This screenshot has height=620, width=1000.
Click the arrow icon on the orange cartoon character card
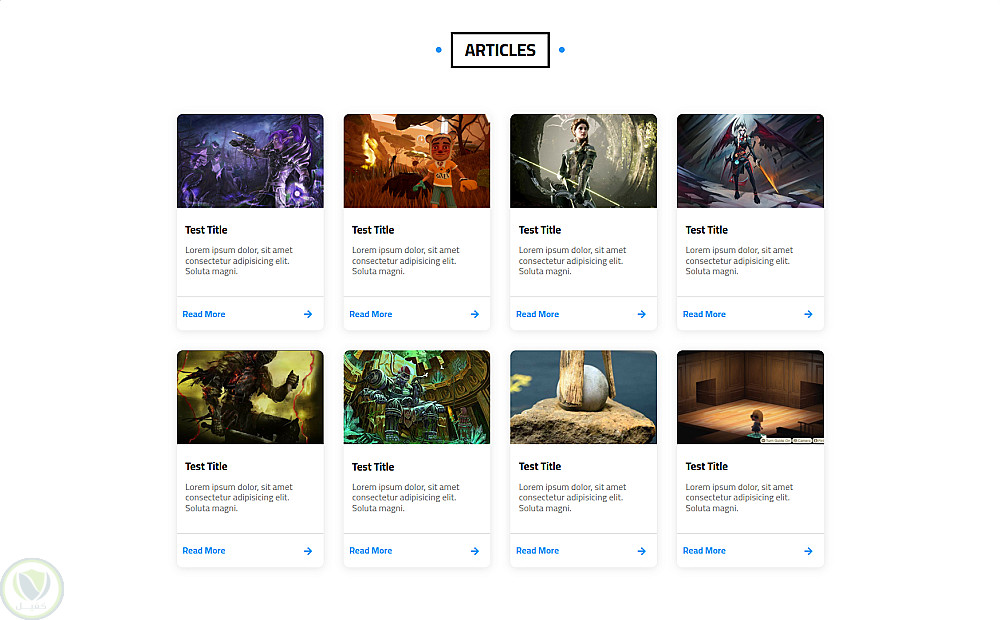pos(474,314)
